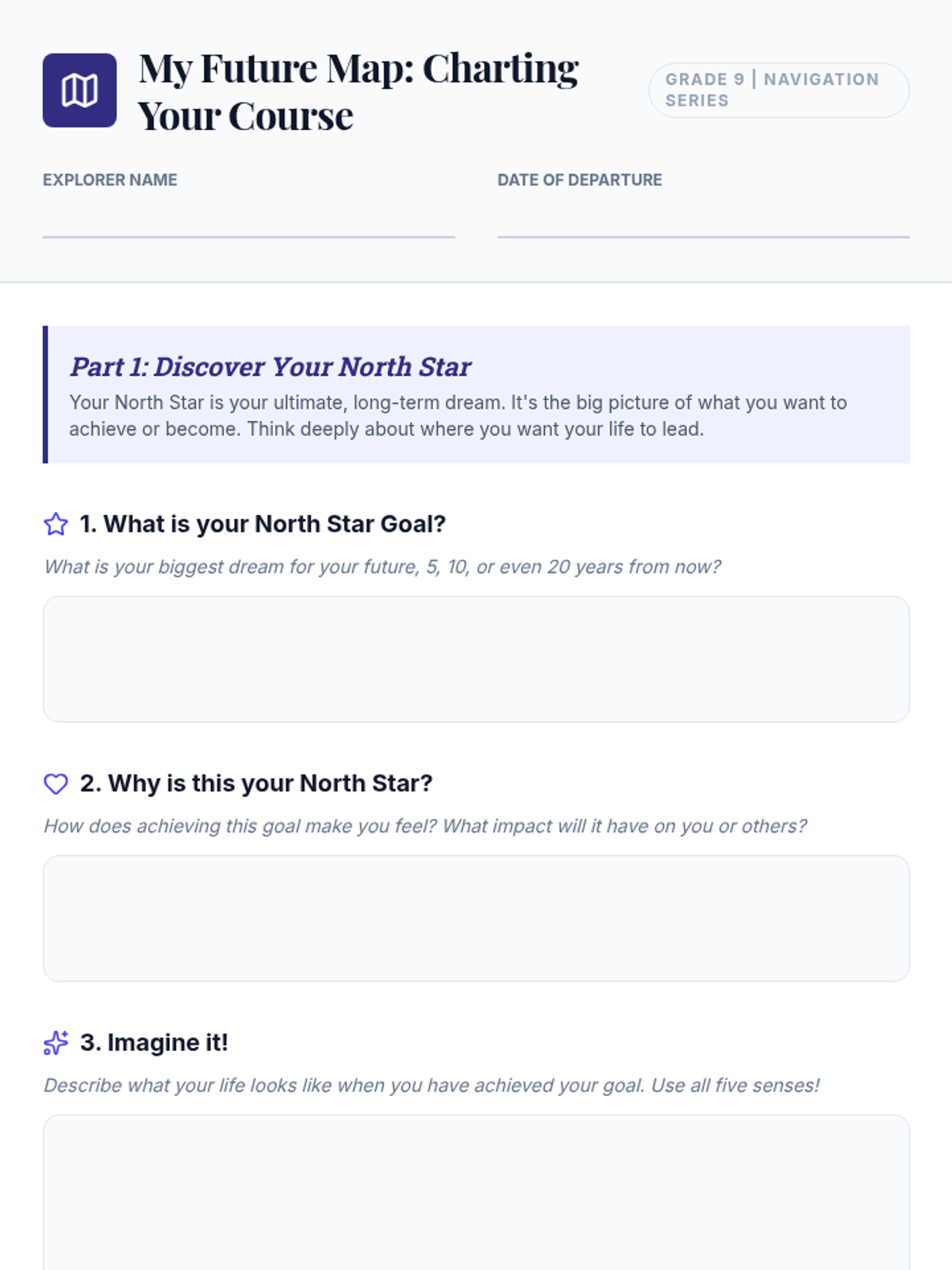This screenshot has height=1270, width=952.
Task: Click the Explorer Name label
Action: pos(110,180)
